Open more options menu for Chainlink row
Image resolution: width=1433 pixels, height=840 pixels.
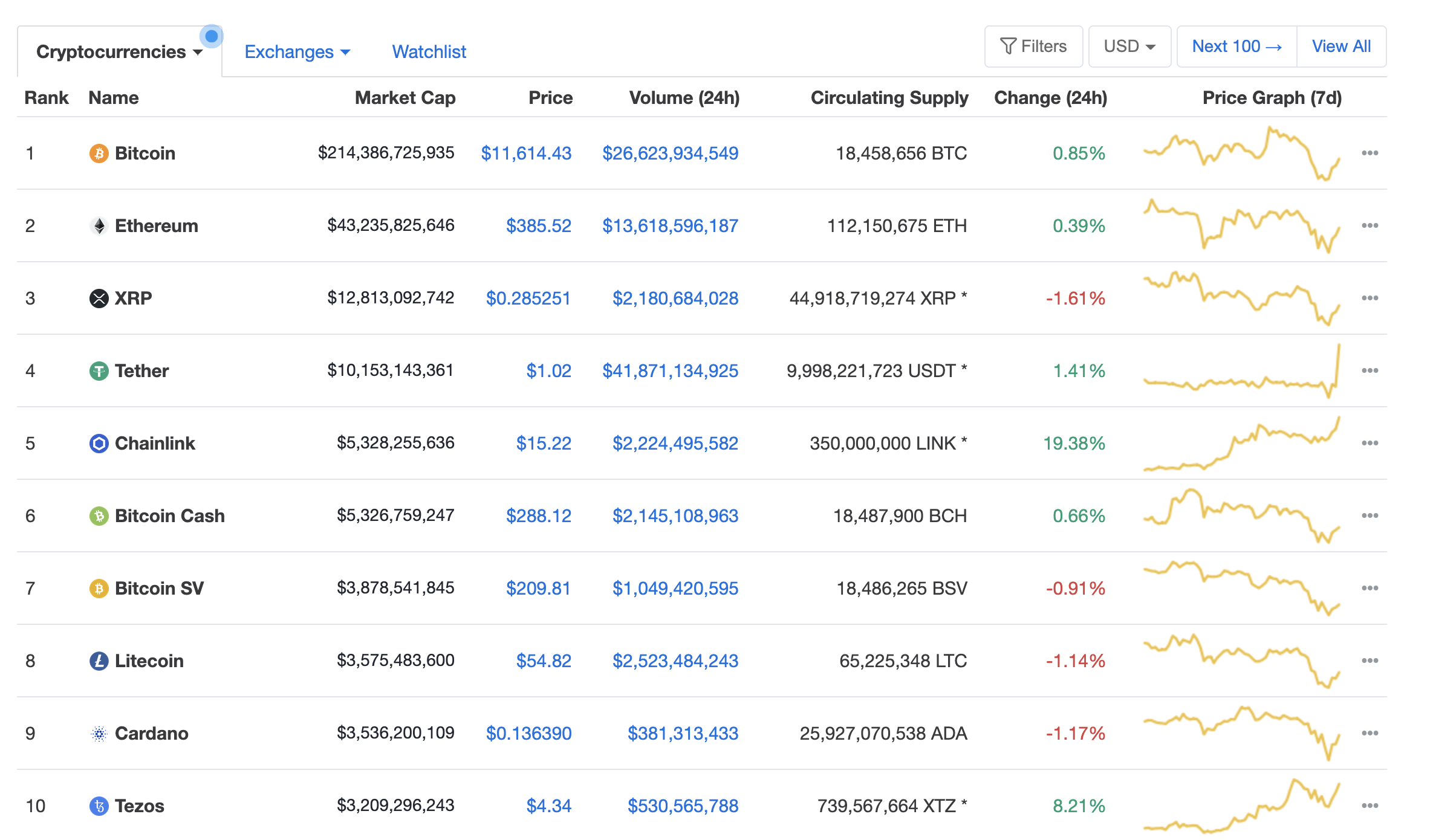coord(1370,444)
